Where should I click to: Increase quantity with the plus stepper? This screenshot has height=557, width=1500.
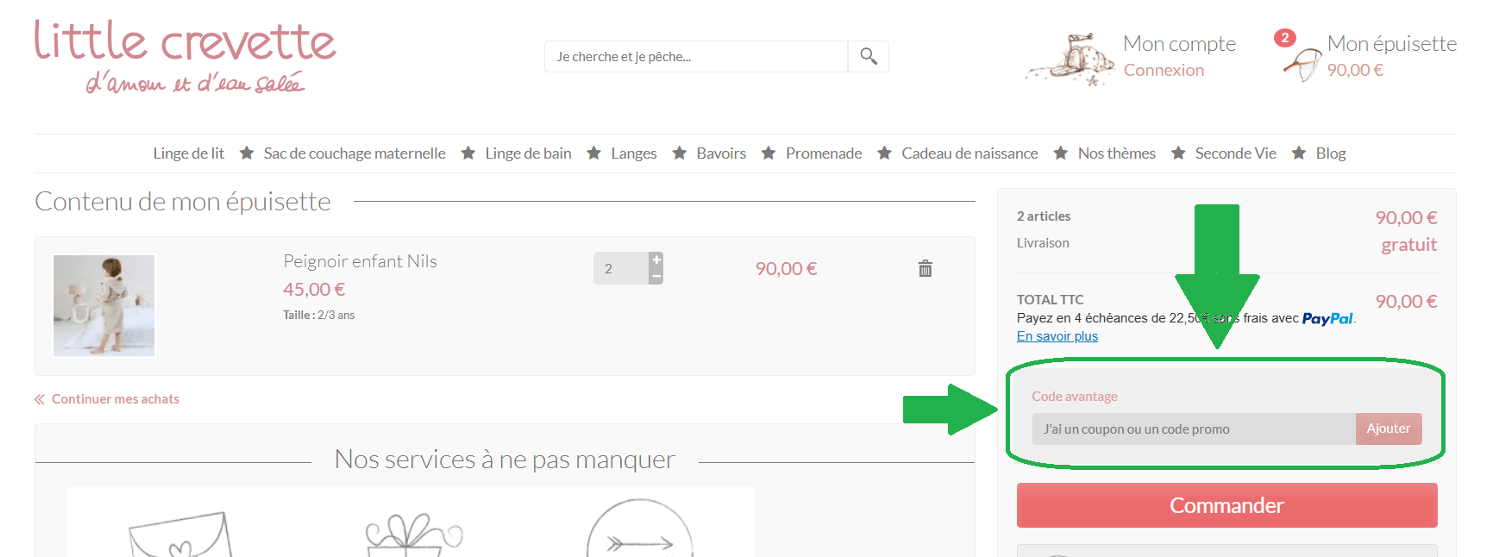656,260
